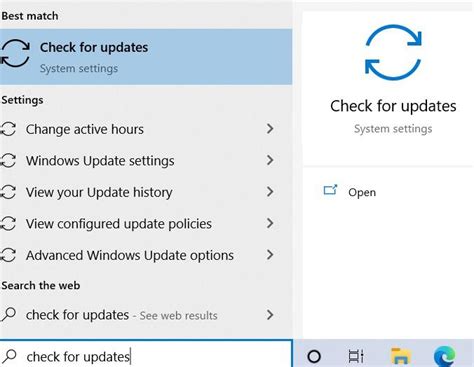Click the sync icon next to View your Update history
Image resolution: width=474 pixels, height=367 pixels.
pos(8,192)
